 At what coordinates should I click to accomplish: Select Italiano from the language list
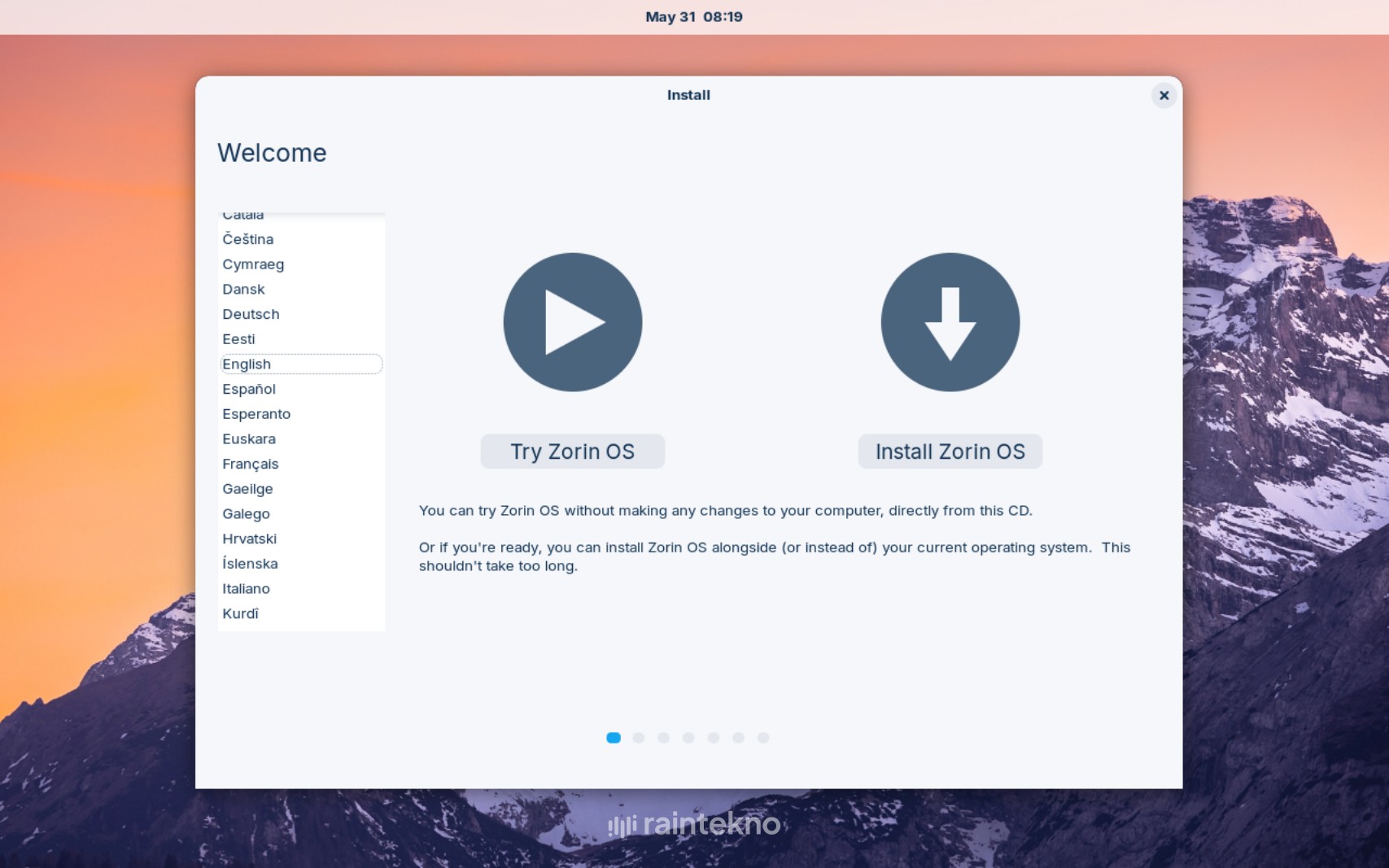click(246, 588)
